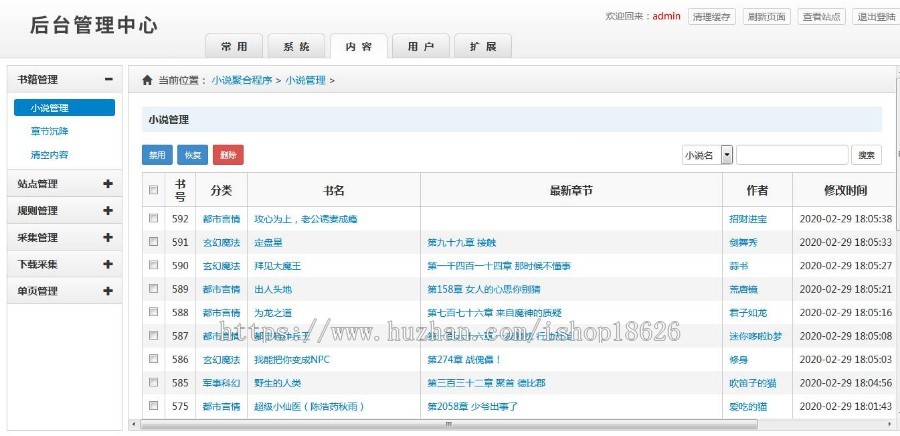
Task: Check the box for book 592
Action: (153, 218)
